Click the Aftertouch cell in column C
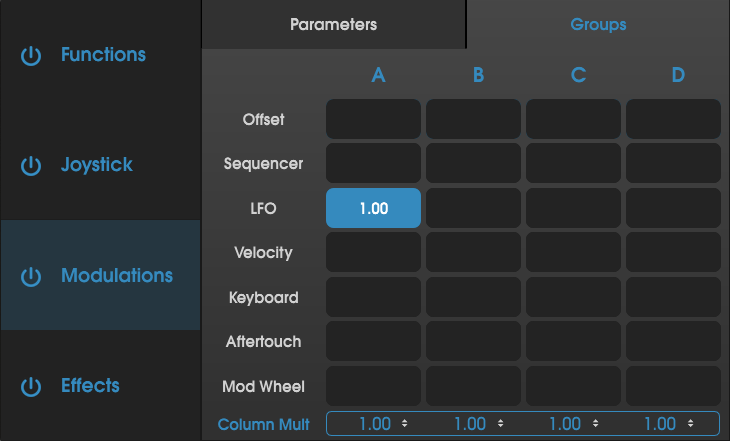Screen dimensions: 730x441 tap(574, 341)
